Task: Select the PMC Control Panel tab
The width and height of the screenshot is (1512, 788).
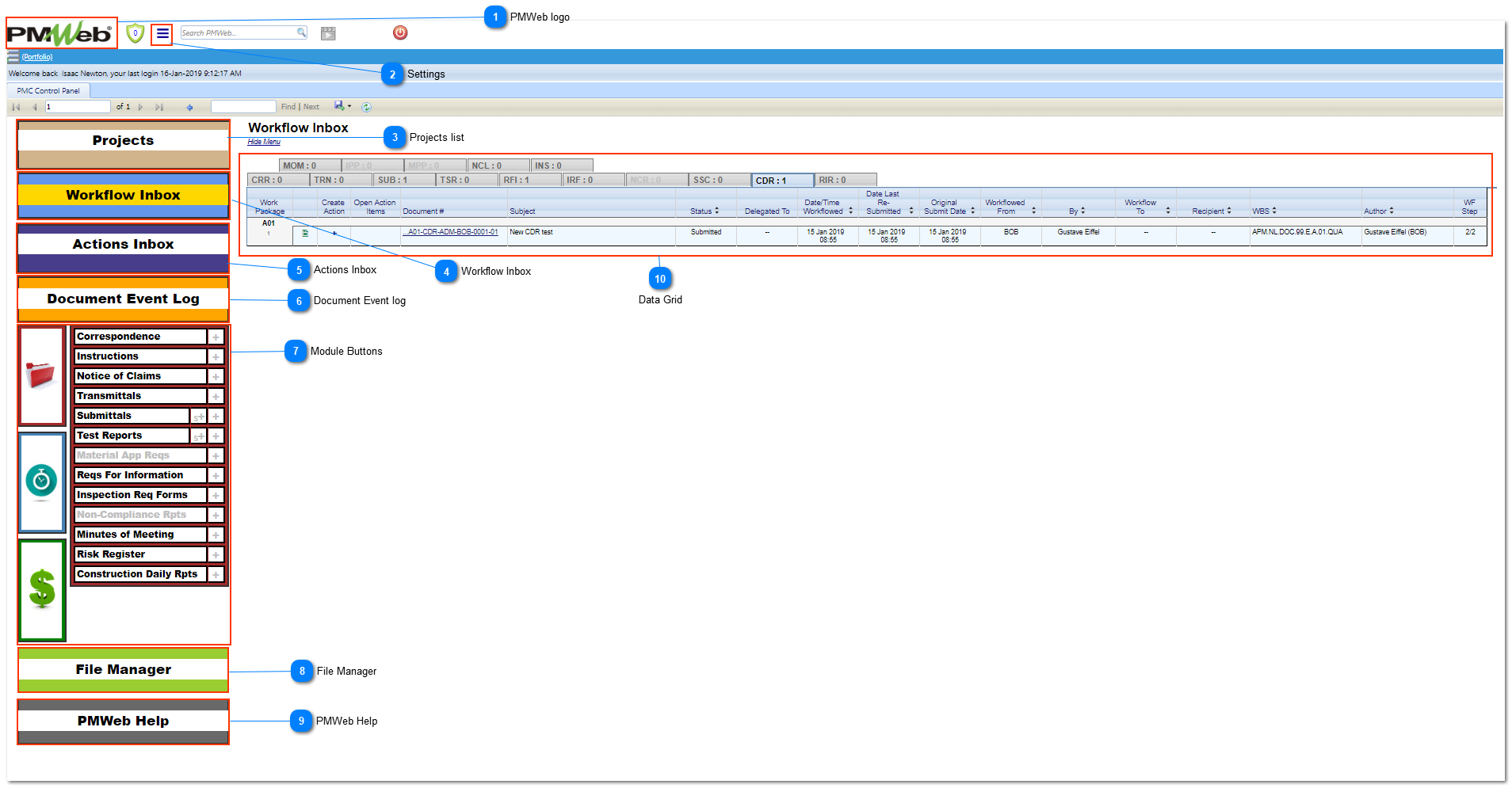Action: [48, 91]
